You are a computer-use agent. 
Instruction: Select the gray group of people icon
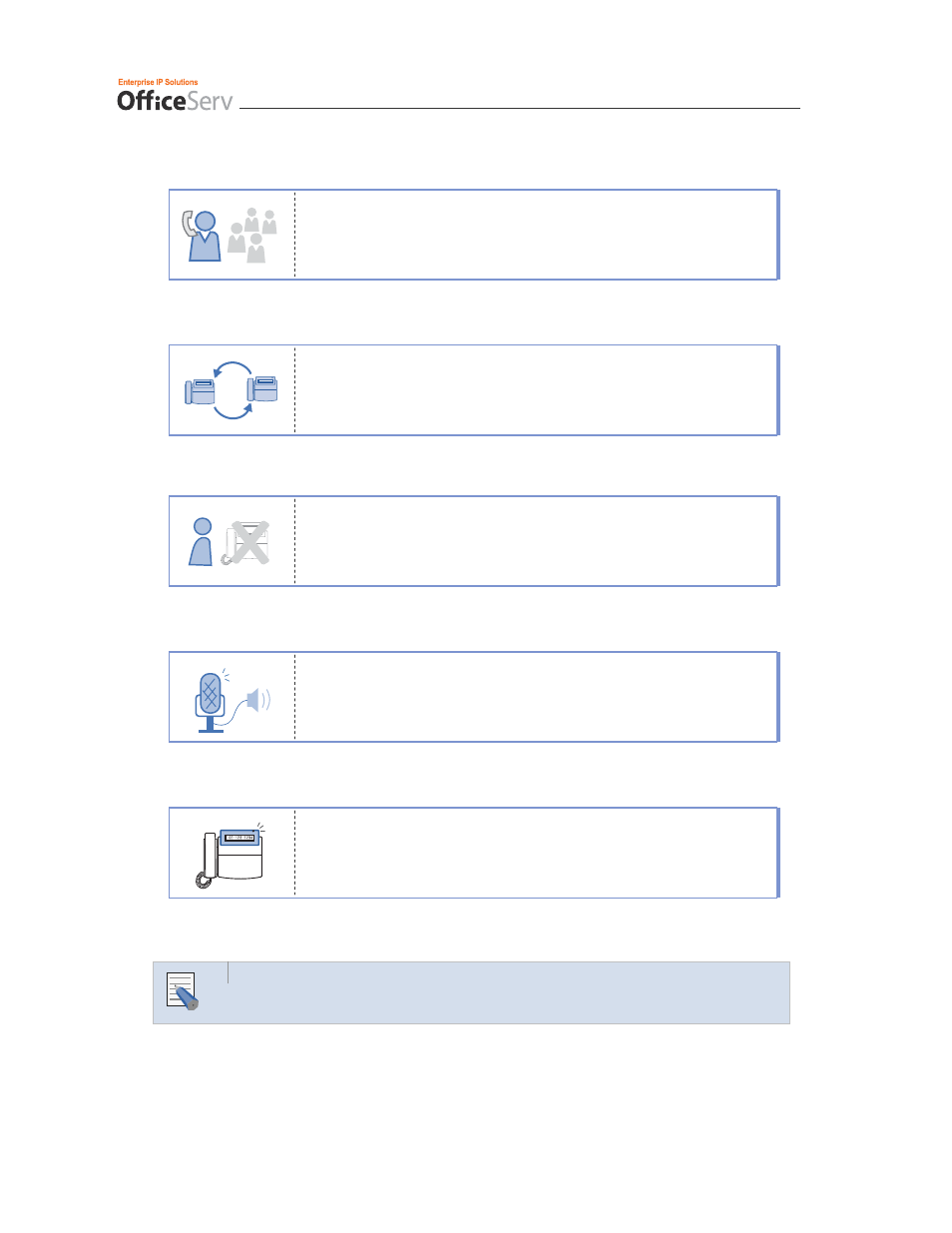click(252, 236)
